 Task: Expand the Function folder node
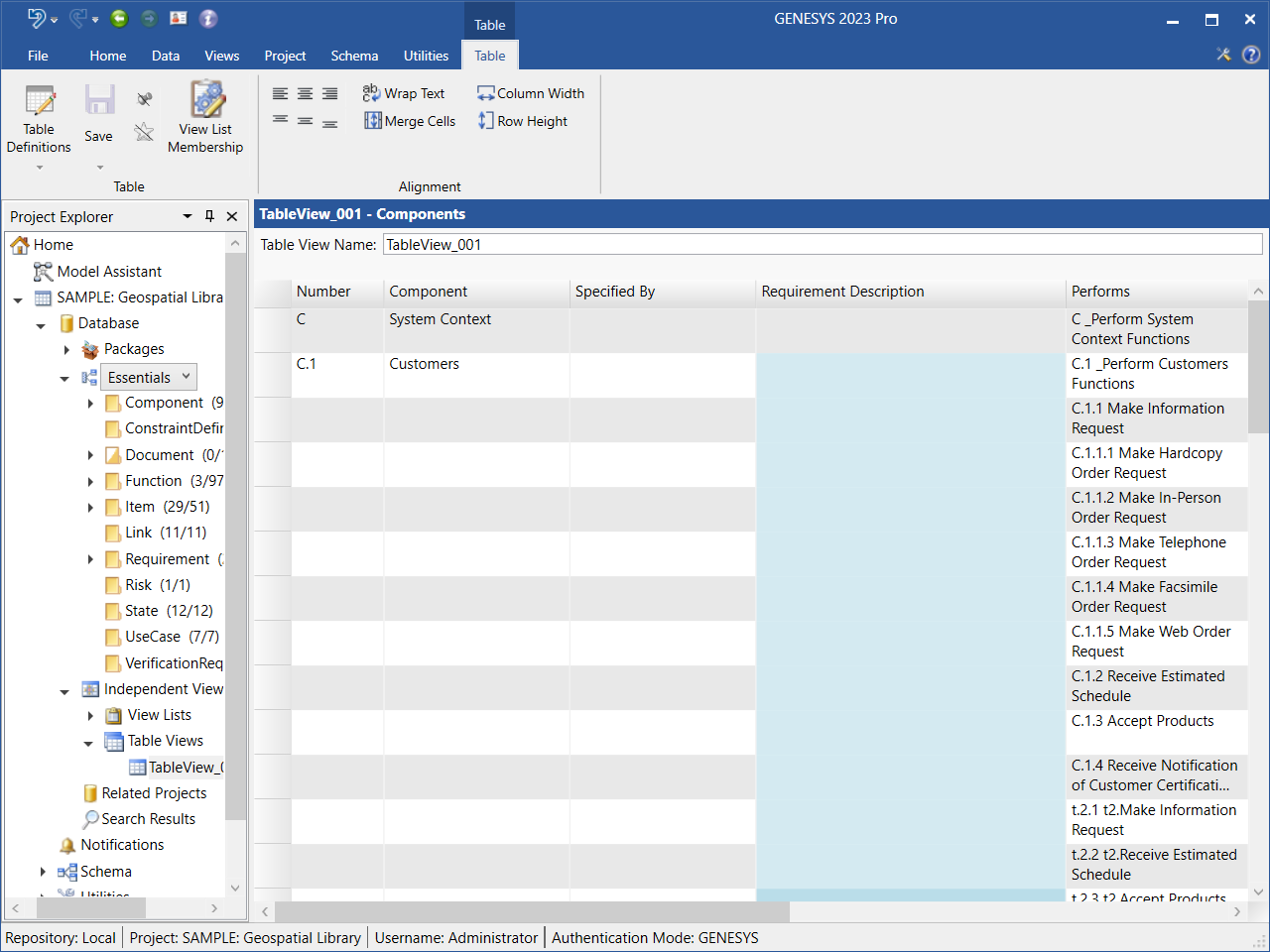90,481
